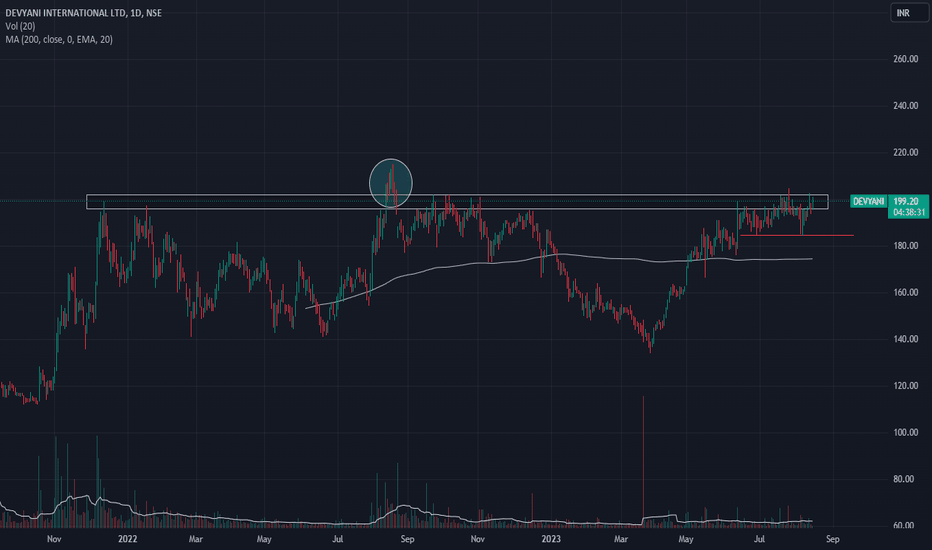The height and width of the screenshot is (550, 932).
Task: Click the 140.00 price axis label
Action: click(905, 339)
